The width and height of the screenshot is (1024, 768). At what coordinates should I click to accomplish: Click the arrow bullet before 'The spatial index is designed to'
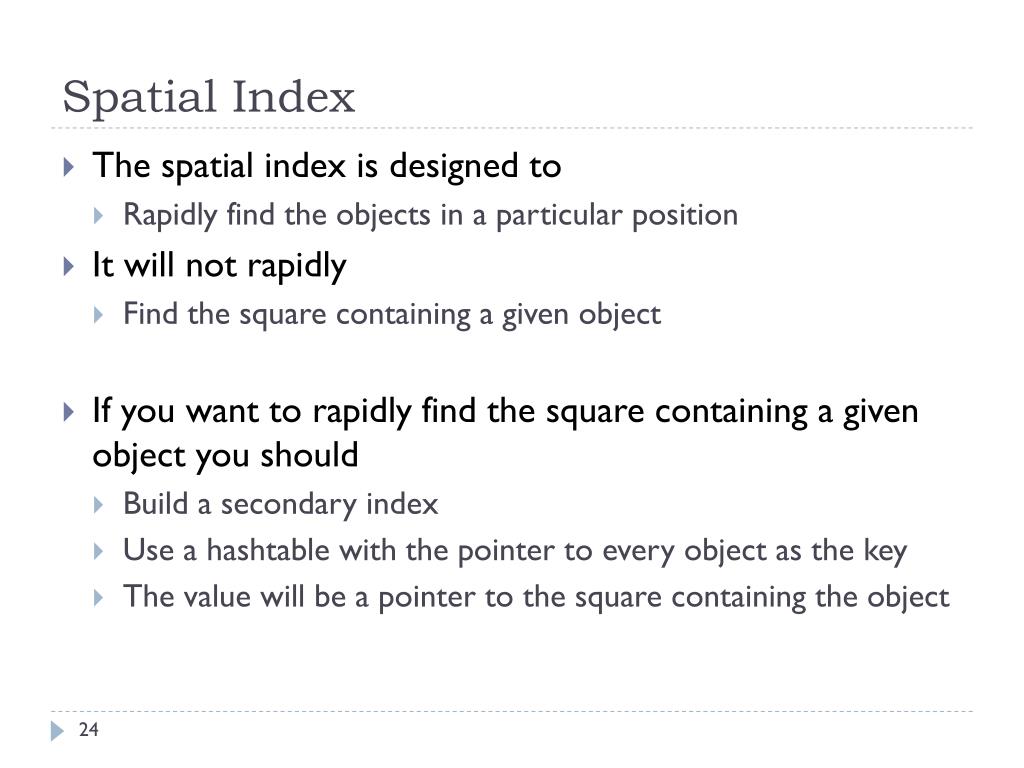(x=69, y=167)
